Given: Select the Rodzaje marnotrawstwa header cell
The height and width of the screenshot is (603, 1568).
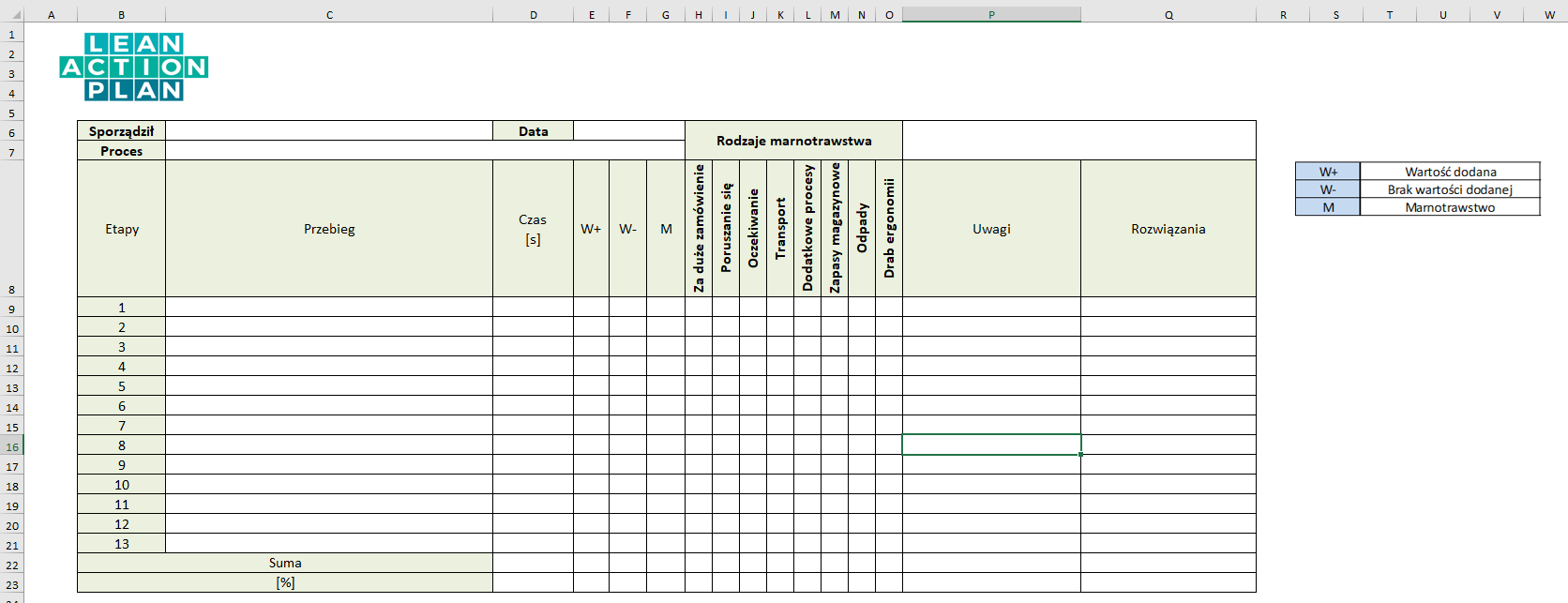Looking at the screenshot, I should pos(793,141).
